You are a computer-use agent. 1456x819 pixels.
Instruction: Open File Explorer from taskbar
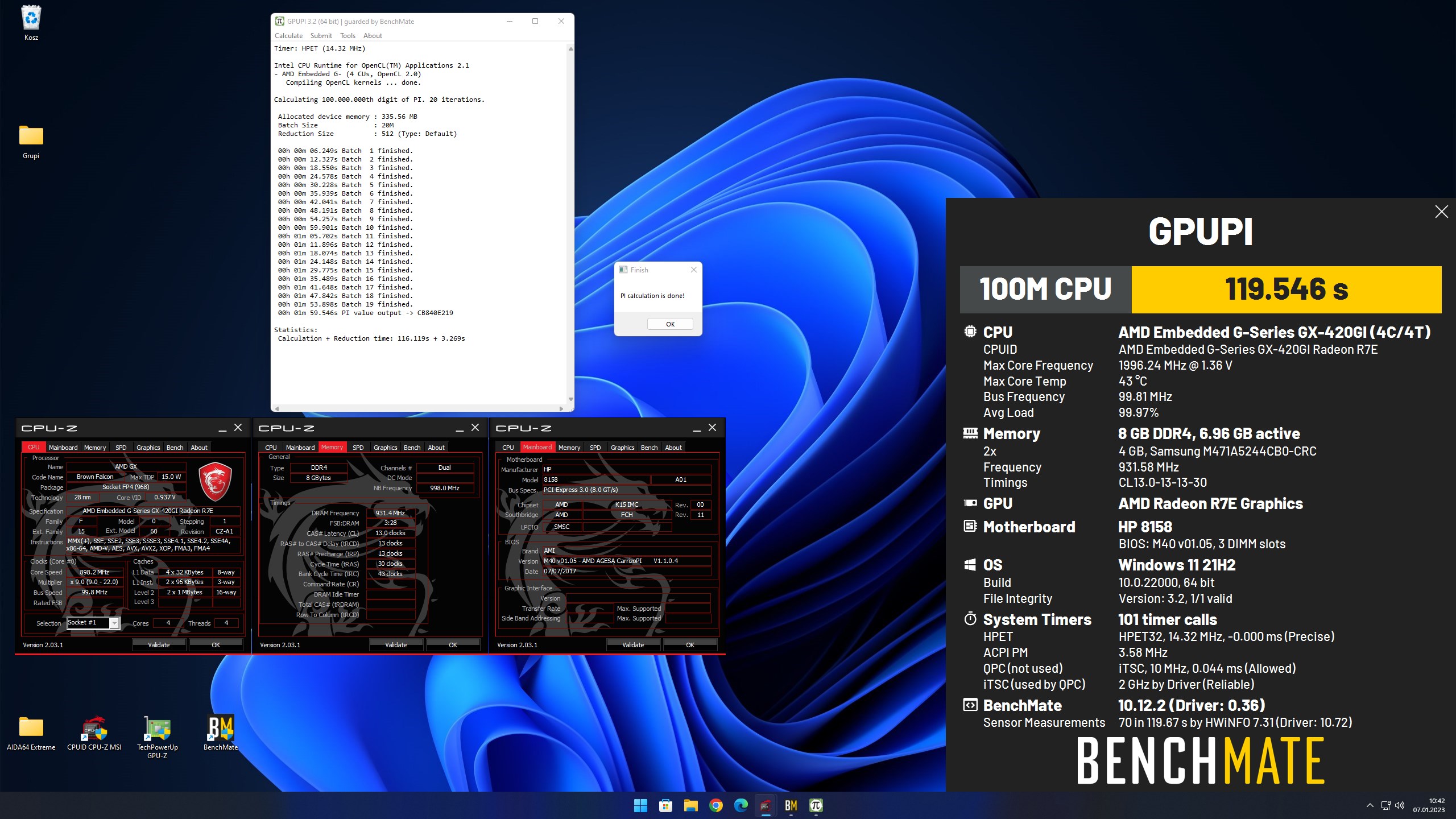click(x=690, y=805)
